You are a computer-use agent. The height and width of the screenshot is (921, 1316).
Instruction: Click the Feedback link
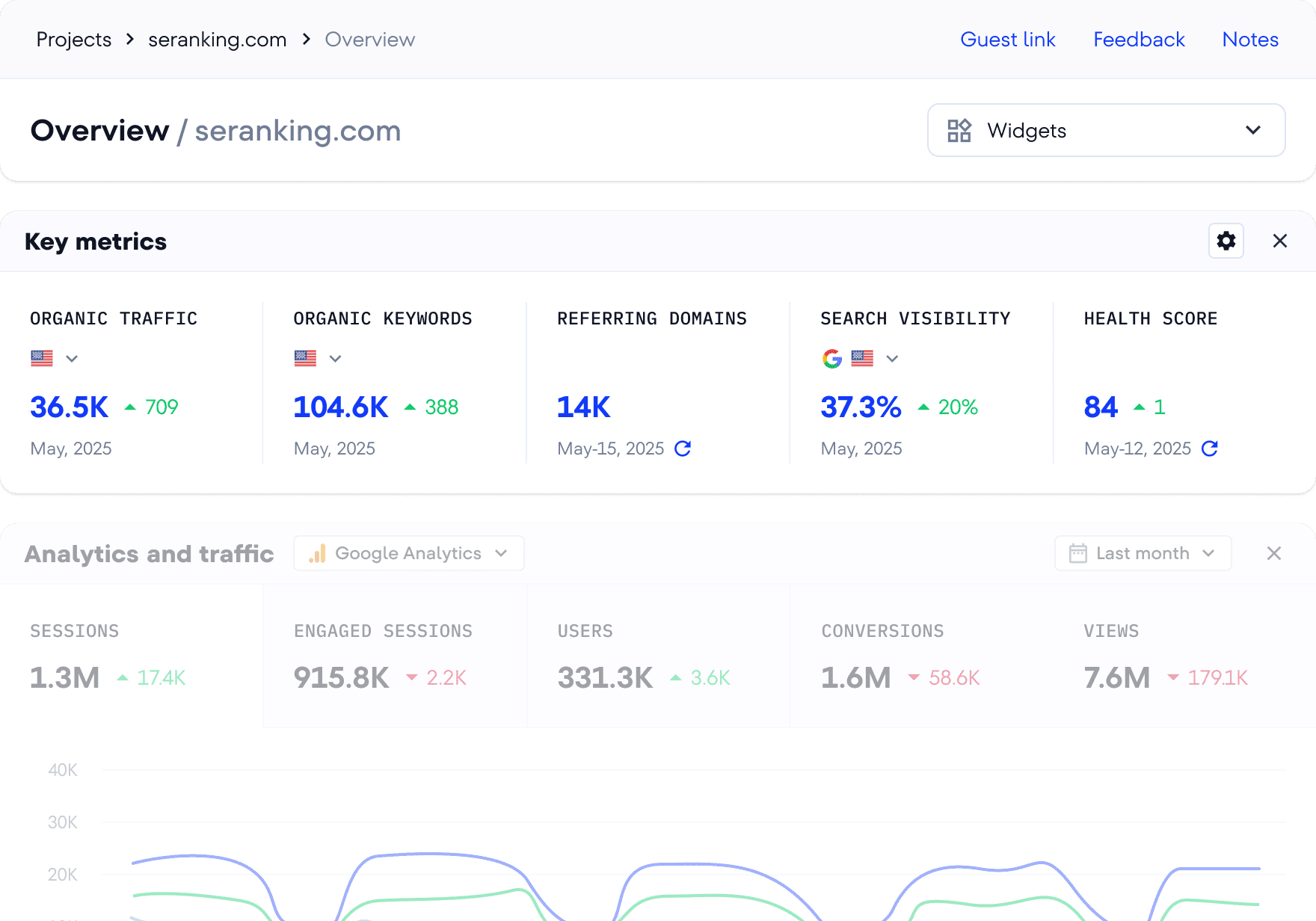pyautogui.click(x=1138, y=39)
